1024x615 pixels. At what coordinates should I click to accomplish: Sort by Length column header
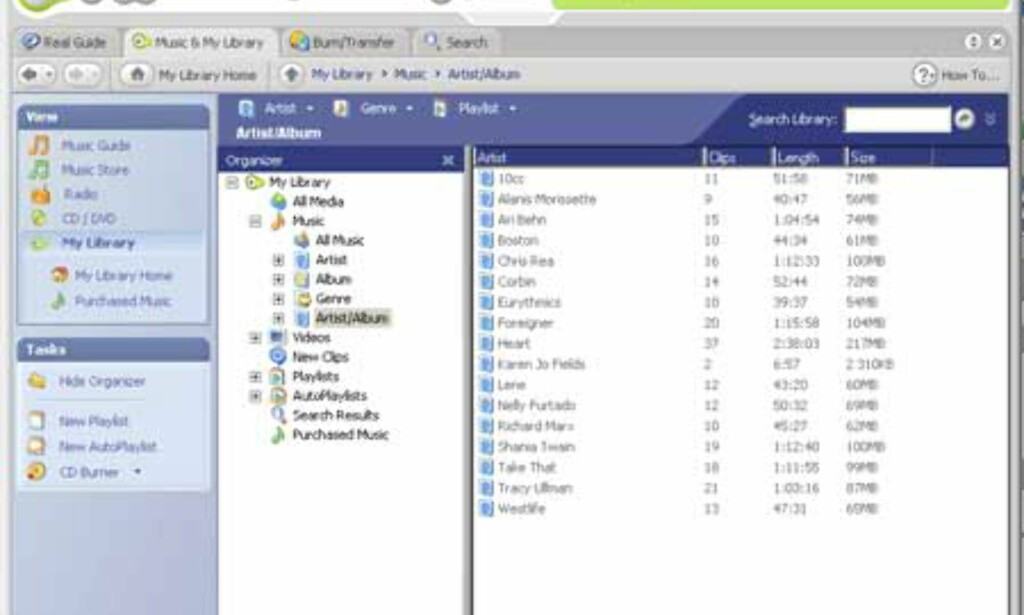(x=808, y=158)
